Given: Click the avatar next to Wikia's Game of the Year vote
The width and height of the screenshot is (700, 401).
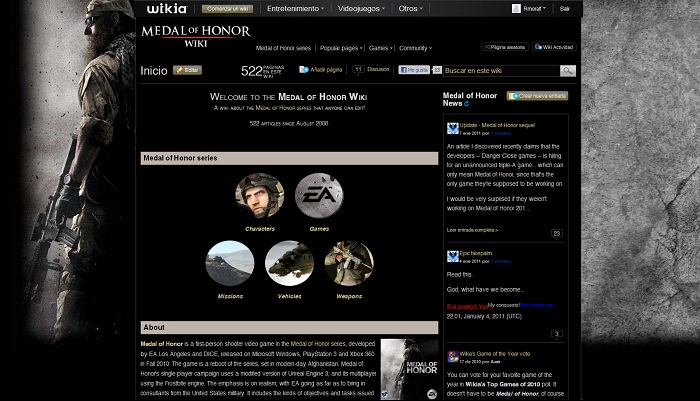Looking at the screenshot, I should point(453,356).
